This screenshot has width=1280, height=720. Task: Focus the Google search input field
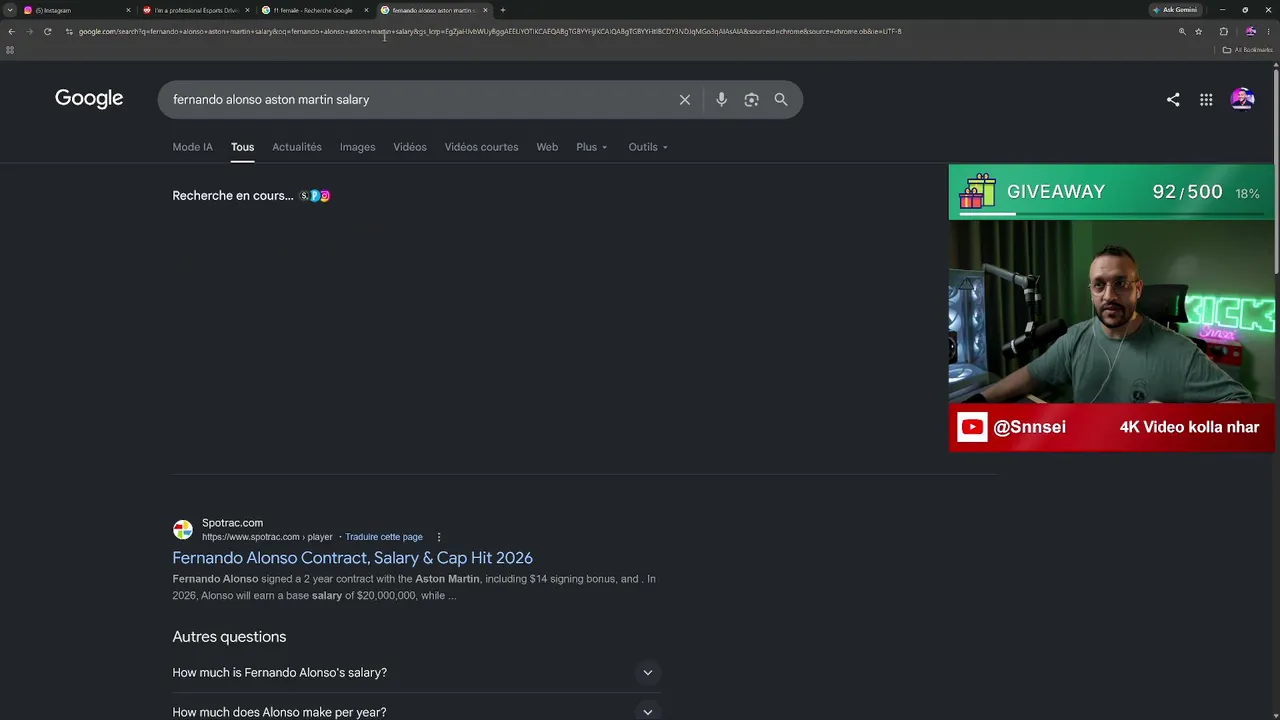click(420, 100)
